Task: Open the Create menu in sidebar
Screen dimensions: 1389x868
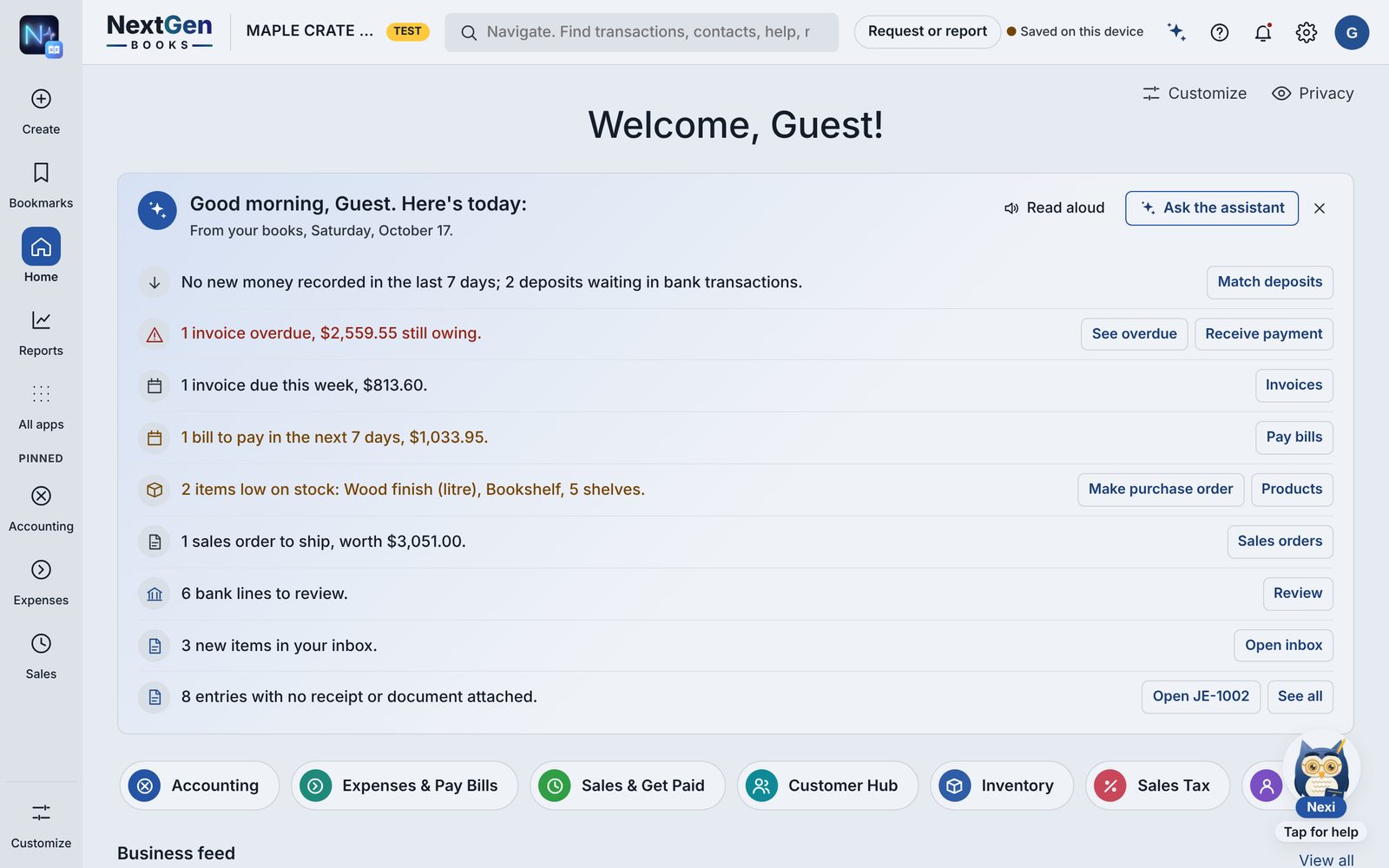Action: click(x=41, y=111)
